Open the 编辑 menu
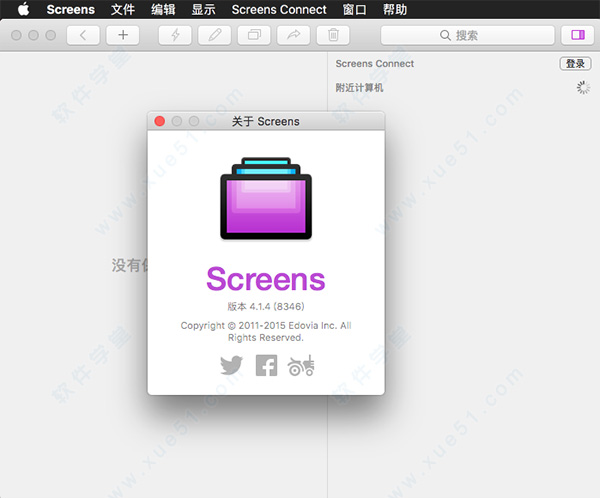Screen dimensions: 600x498 [x=163, y=10]
